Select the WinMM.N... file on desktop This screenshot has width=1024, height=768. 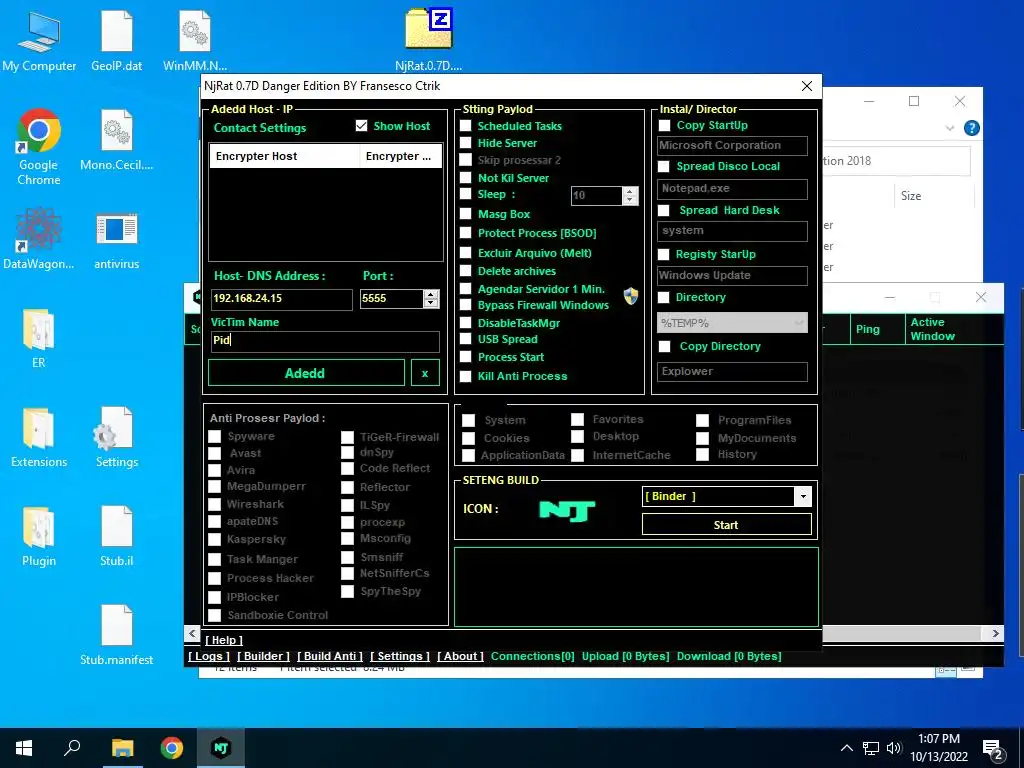pyautogui.click(x=195, y=41)
